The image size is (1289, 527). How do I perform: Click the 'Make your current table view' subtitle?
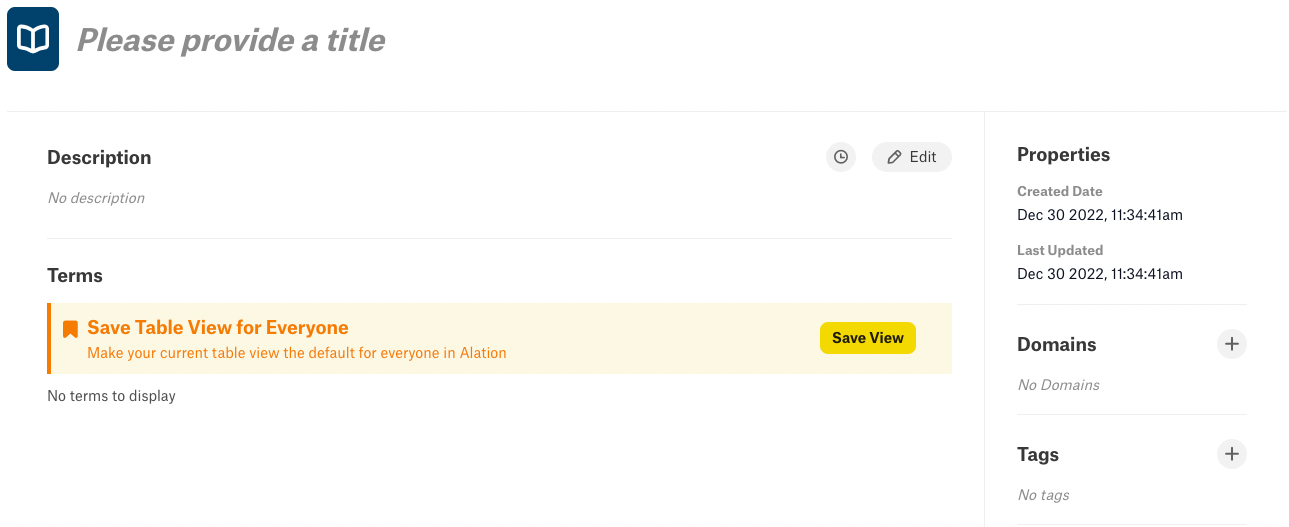coord(297,353)
